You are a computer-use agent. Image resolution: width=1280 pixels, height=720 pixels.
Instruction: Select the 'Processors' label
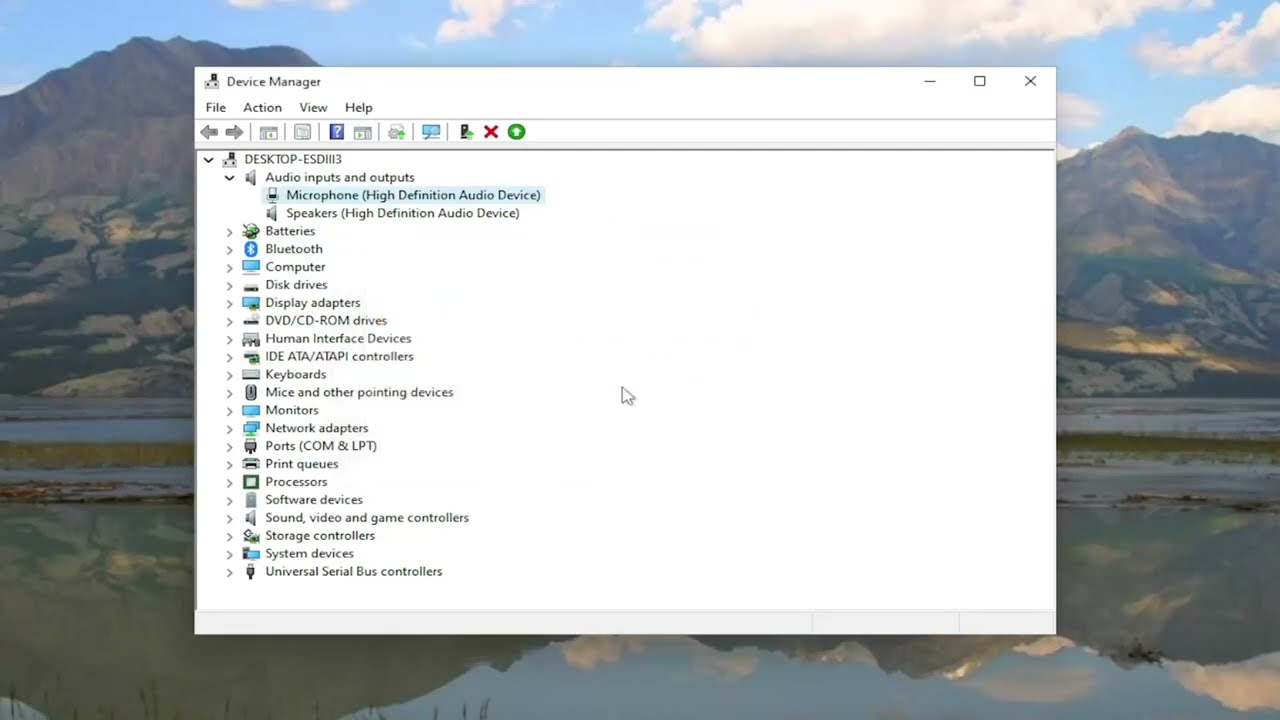coord(296,482)
